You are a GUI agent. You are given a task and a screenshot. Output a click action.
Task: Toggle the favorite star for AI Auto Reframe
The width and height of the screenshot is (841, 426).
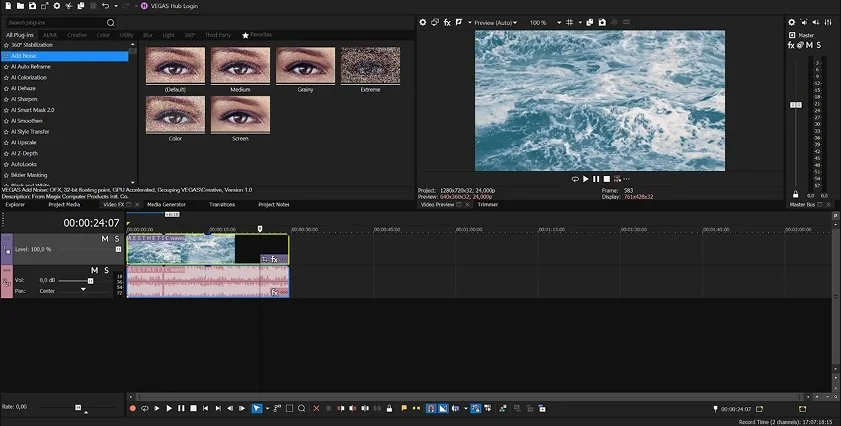pos(6,67)
